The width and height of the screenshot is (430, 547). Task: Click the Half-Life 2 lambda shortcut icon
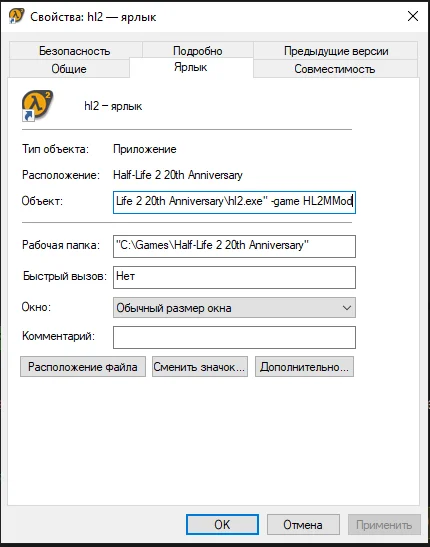[37, 106]
